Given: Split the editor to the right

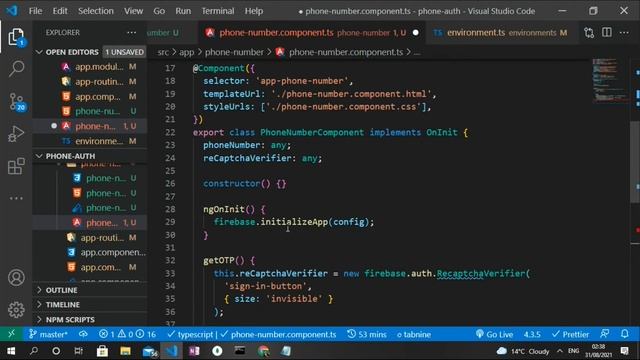Looking at the screenshot, I should [607, 32].
